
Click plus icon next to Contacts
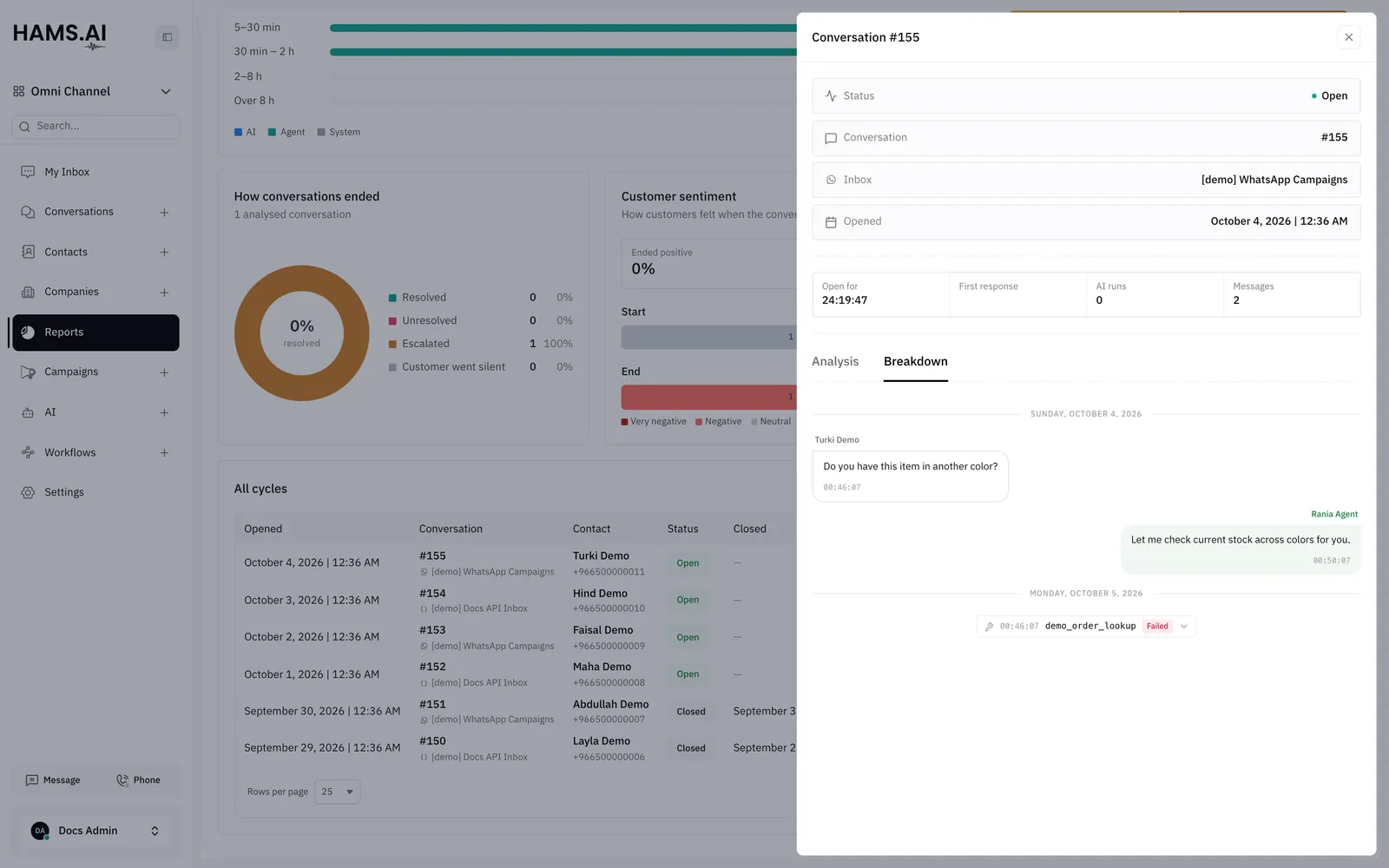[164, 252]
